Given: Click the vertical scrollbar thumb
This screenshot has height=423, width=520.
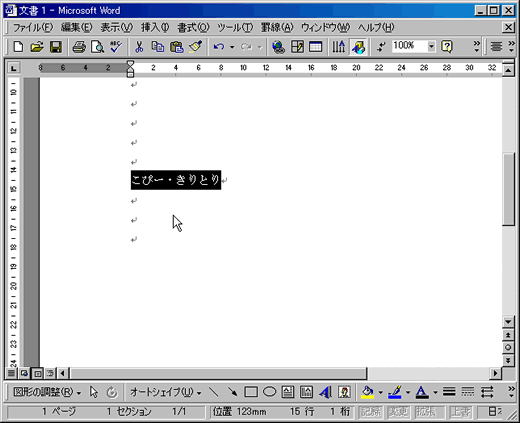Looking at the screenshot, I should click(x=508, y=189).
